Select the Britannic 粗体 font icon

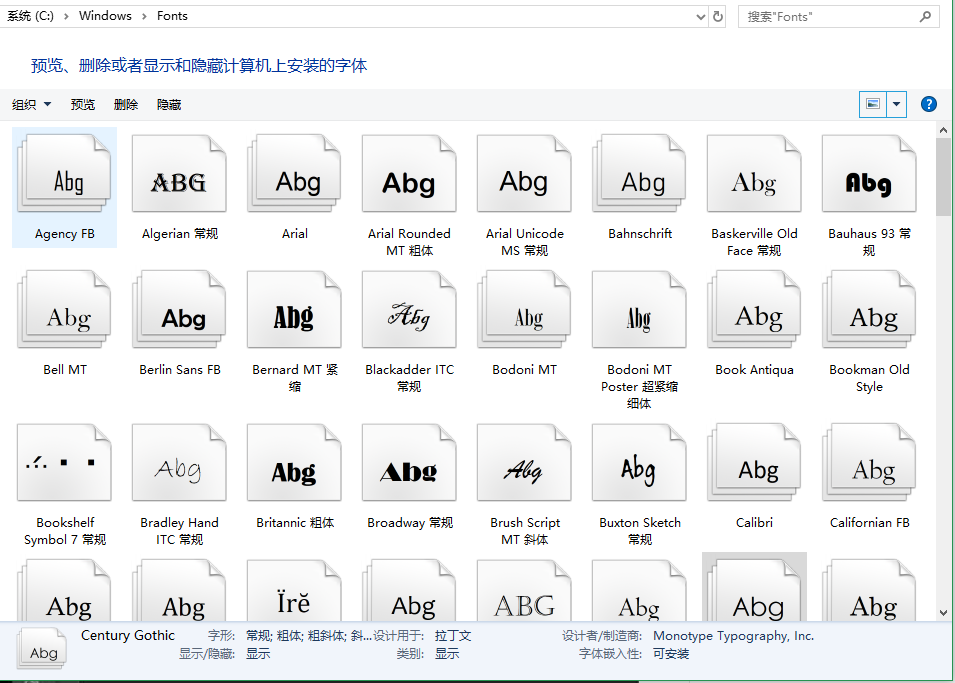click(294, 462)
